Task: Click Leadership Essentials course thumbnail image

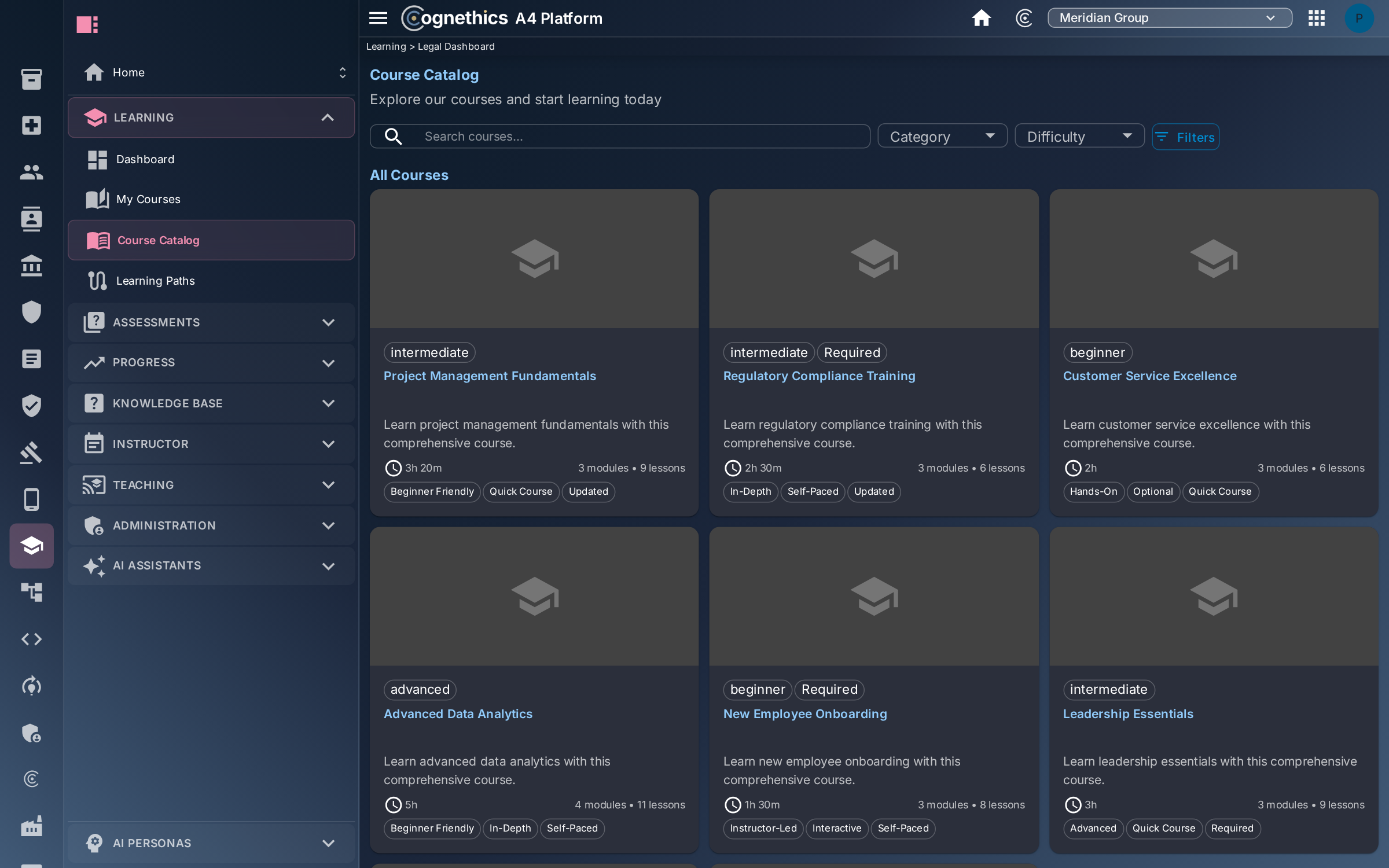Action: coord(1214,597)
